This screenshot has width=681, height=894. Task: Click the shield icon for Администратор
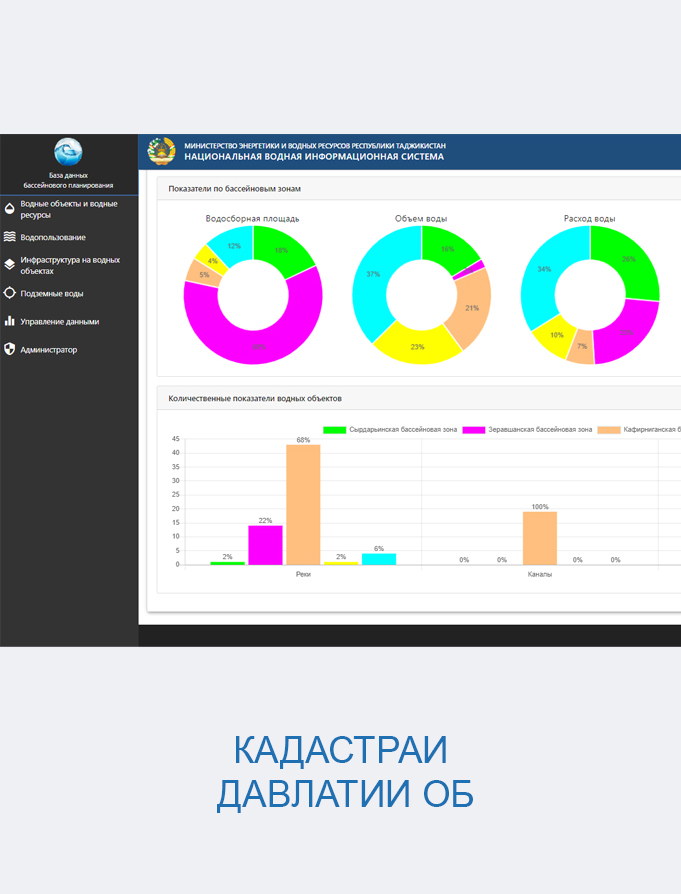10,349
